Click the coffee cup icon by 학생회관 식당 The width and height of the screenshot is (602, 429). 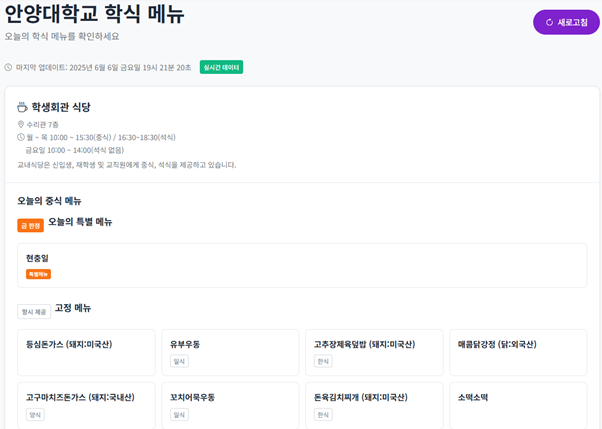(x=22, y=107)
